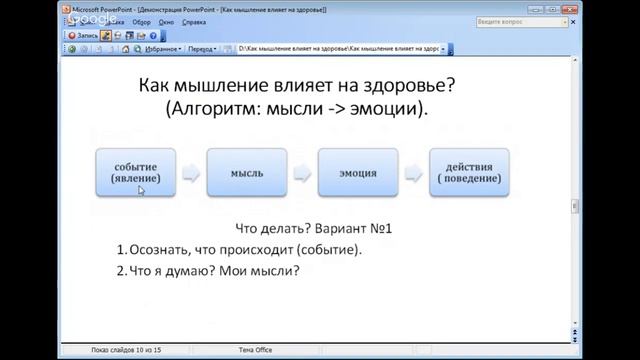Click the text 'Что делать? Вариант №1'
This screenshot has width=640, height=360.
coord(313,228)
